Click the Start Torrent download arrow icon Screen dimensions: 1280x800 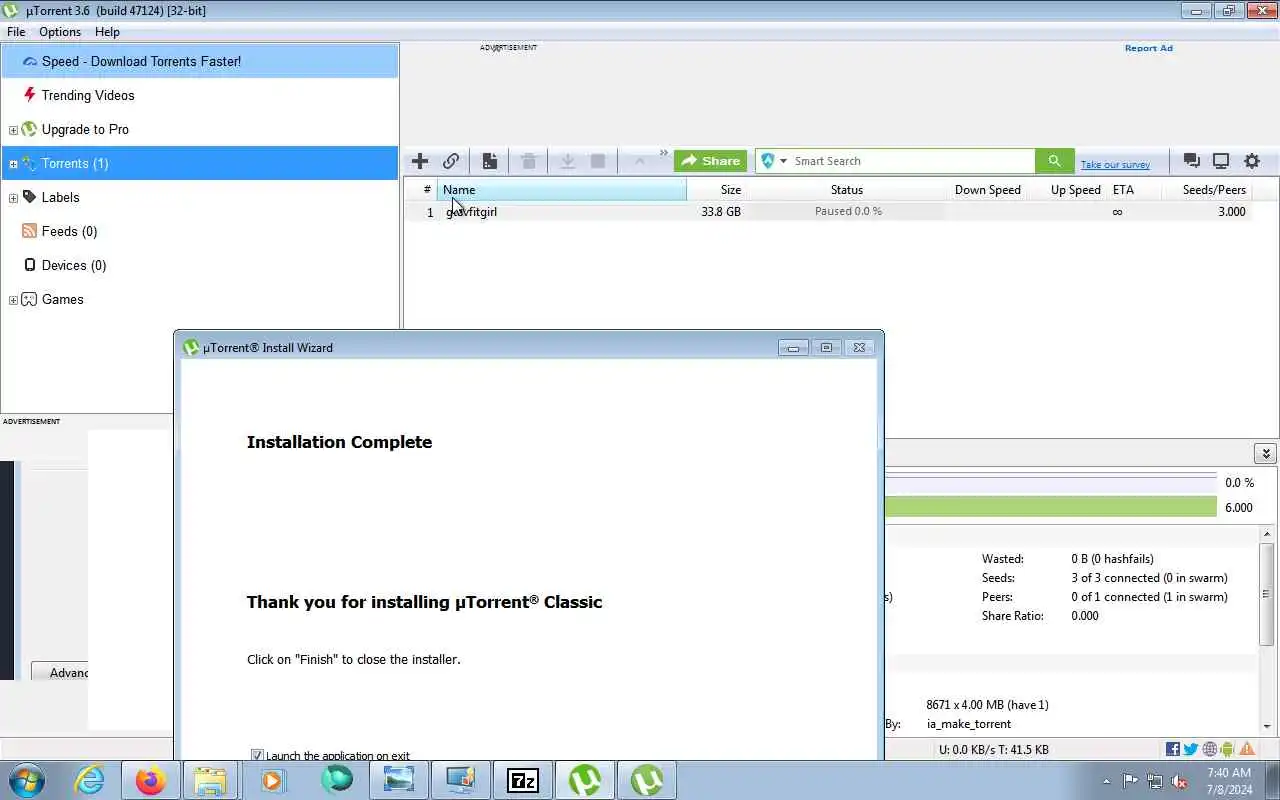[567, 161]
